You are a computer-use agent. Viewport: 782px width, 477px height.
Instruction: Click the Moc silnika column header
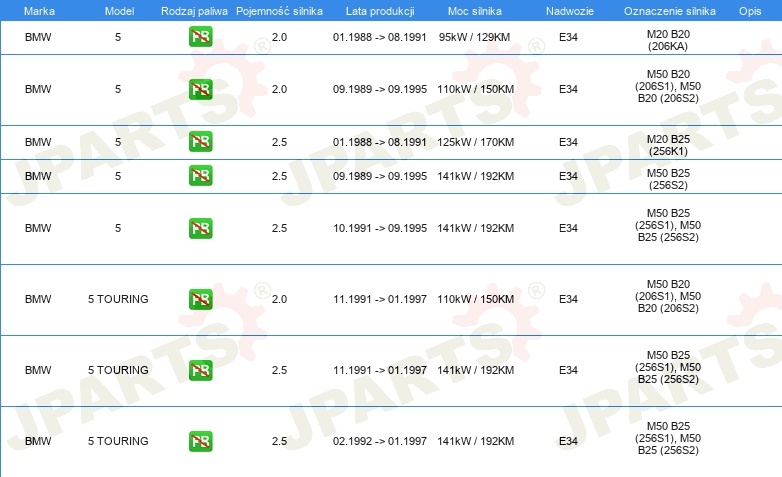tap(474, 11)
